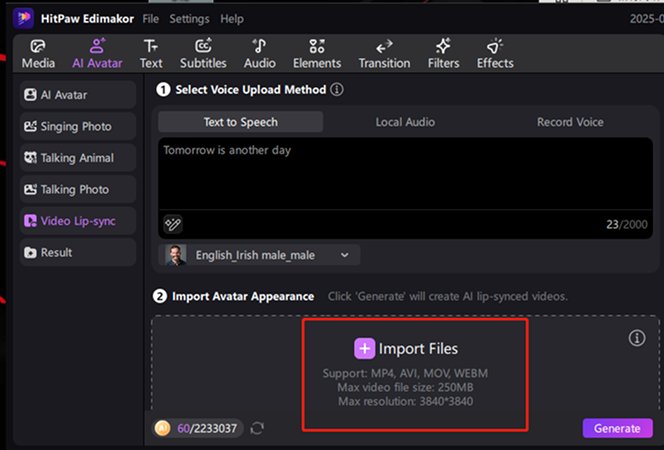
Task: Select AI Avatar in the sidebar
Action: [x=78, y=95]
